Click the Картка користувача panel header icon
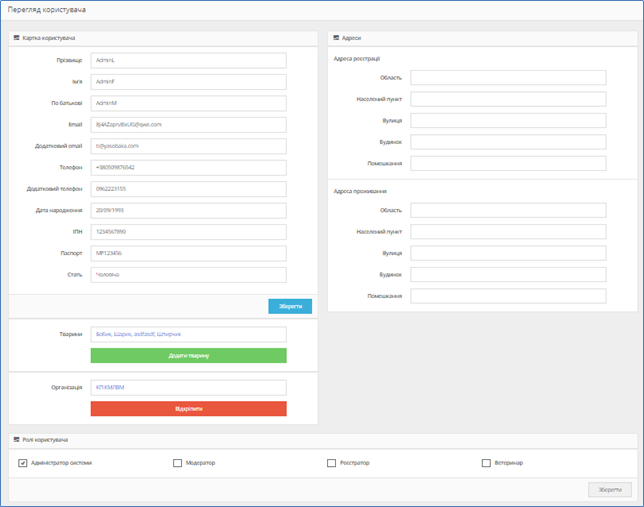This screenshot has width=644, height=507. click(16, 38)
